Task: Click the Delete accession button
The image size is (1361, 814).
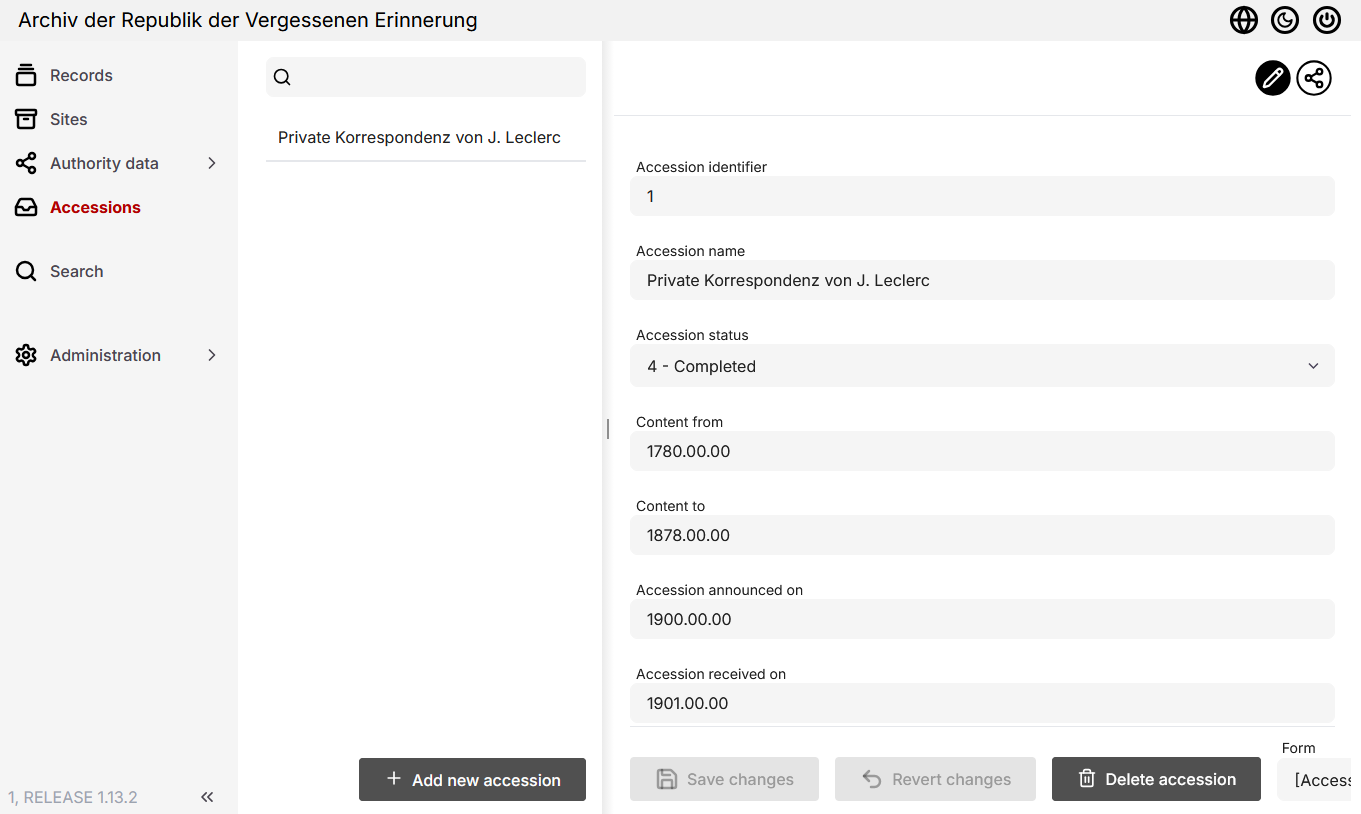Action: click(1157, 780)
